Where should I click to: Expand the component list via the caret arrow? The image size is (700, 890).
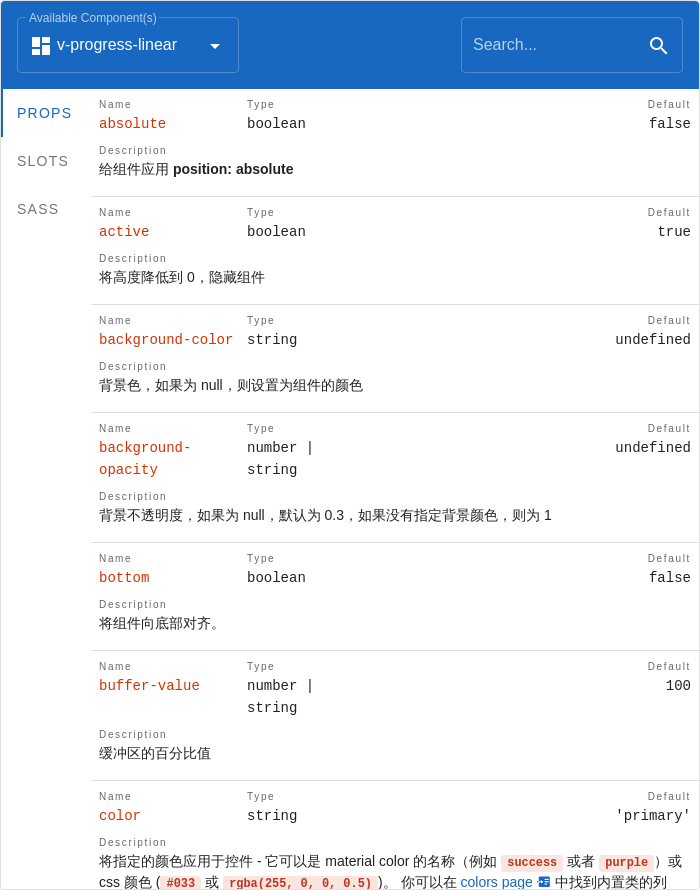[x=214, y=45]
